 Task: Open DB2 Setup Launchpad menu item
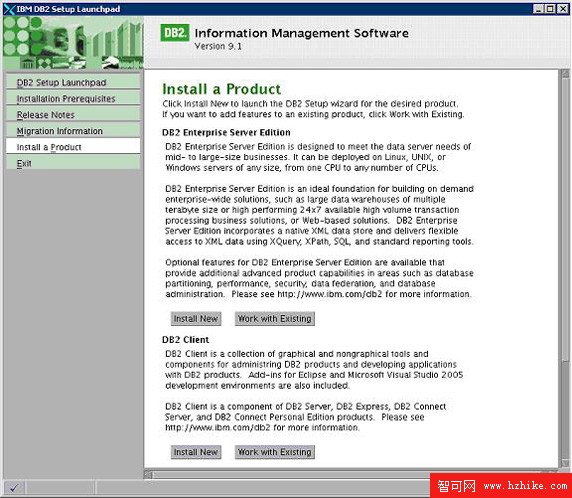[x=73, y=82]
